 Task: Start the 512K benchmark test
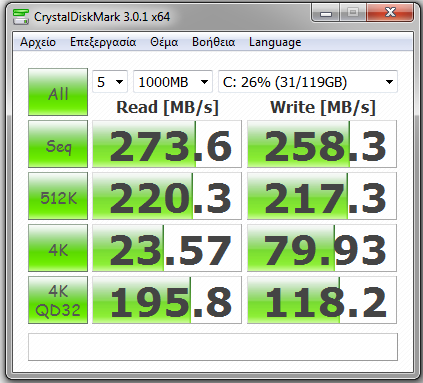58,196
